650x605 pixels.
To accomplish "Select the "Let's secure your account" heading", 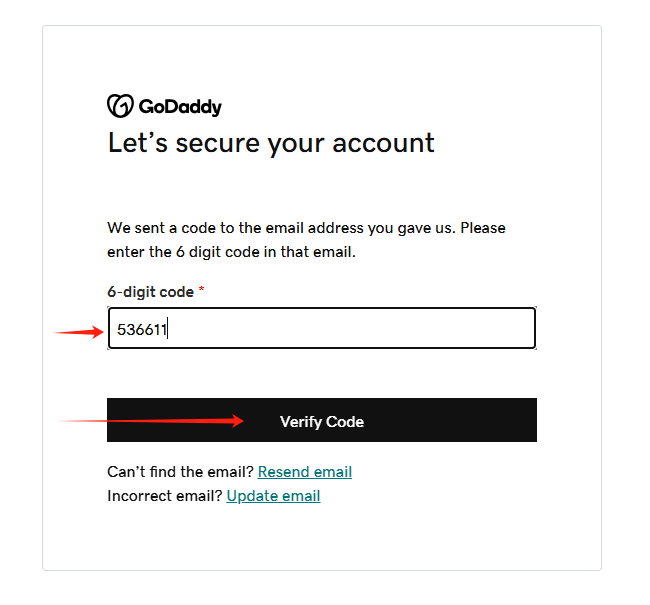I will coord(271,143).
